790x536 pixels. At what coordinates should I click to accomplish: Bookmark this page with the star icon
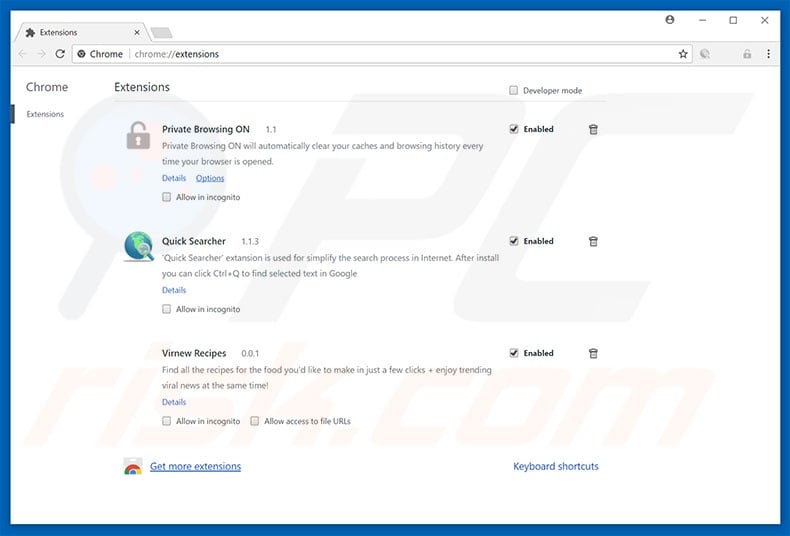[683, 54]
